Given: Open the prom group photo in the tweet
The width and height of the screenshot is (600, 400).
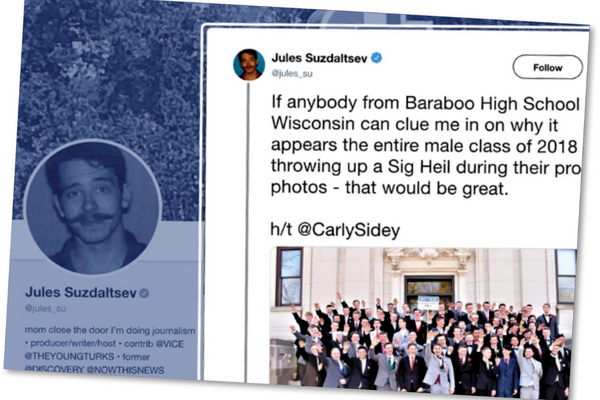Looking at the screenshot, I should [423, 315].
